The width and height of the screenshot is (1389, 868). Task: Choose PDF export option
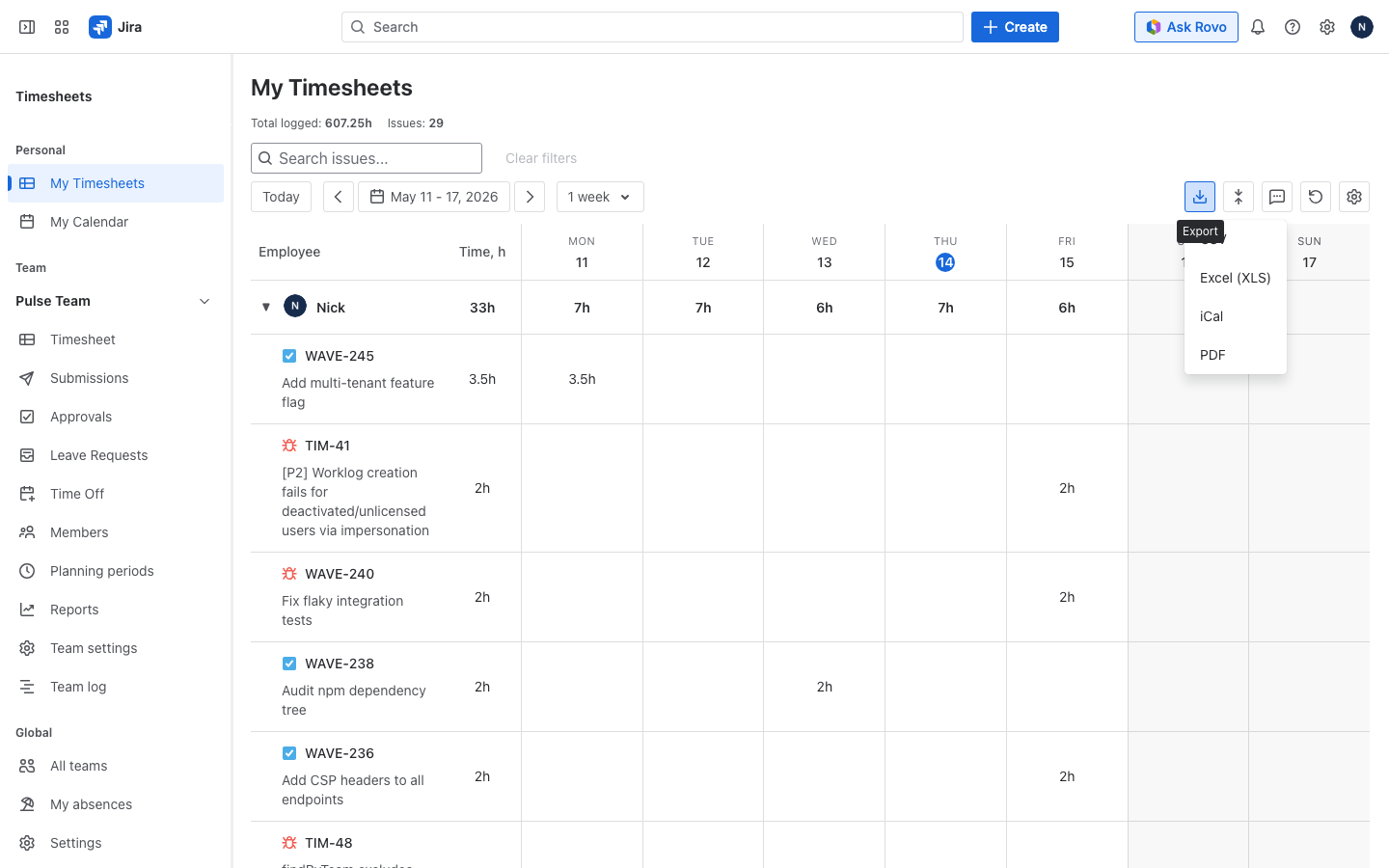(1236, 355)
